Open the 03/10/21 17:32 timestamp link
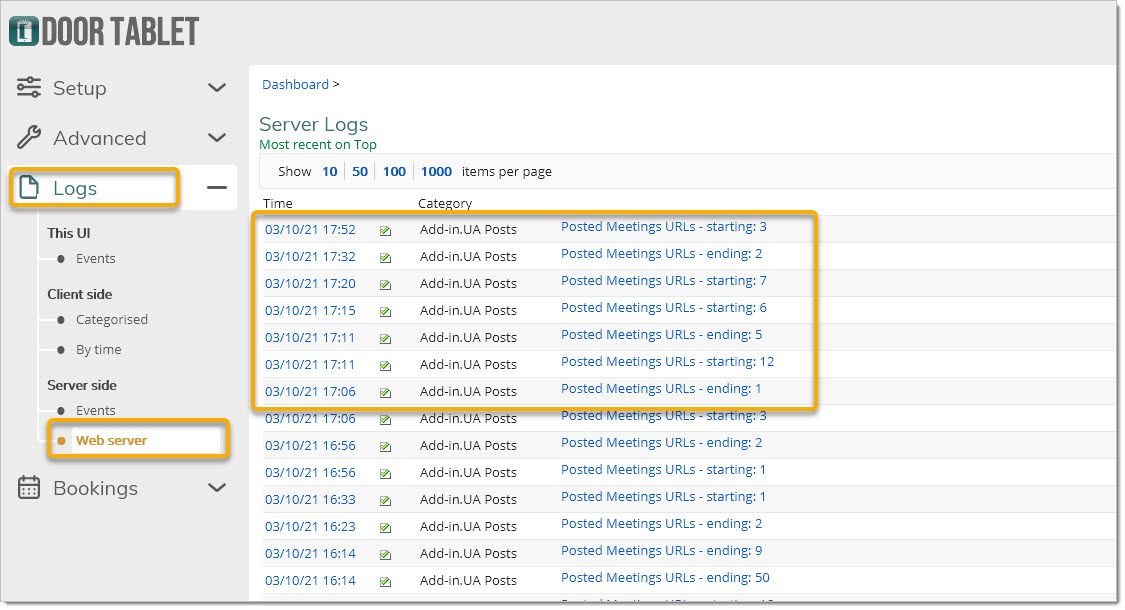 [x=310, y=257]
